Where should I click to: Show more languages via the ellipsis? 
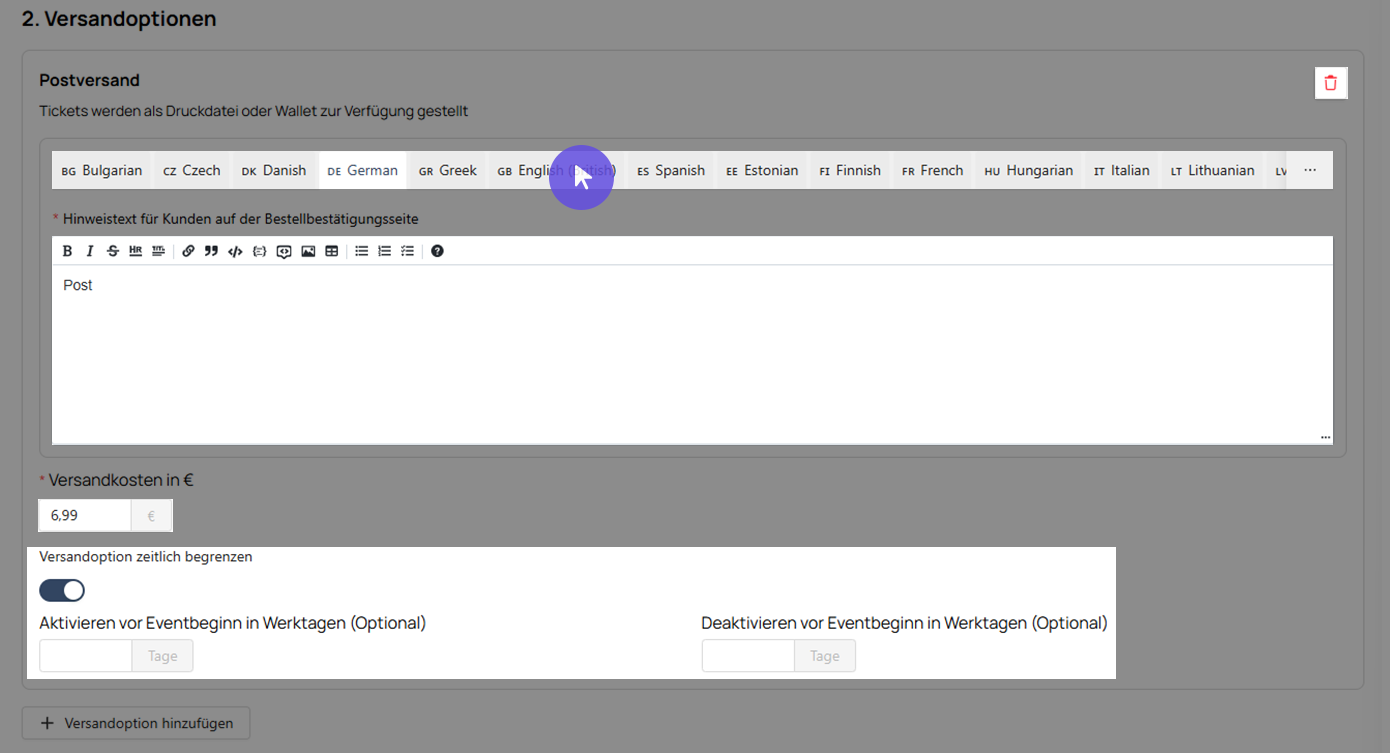1310,170
